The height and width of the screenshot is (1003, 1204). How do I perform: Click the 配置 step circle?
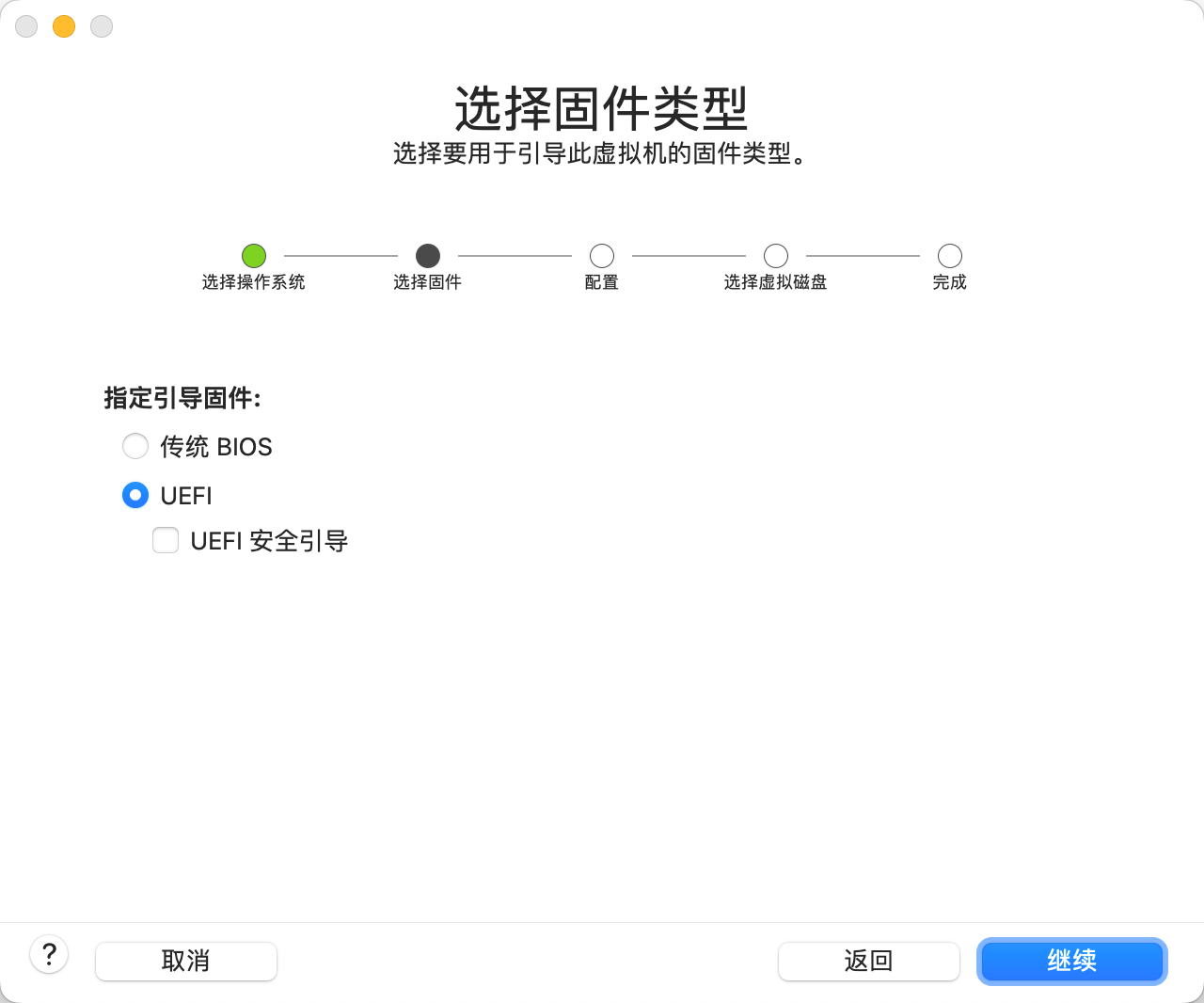602,256
